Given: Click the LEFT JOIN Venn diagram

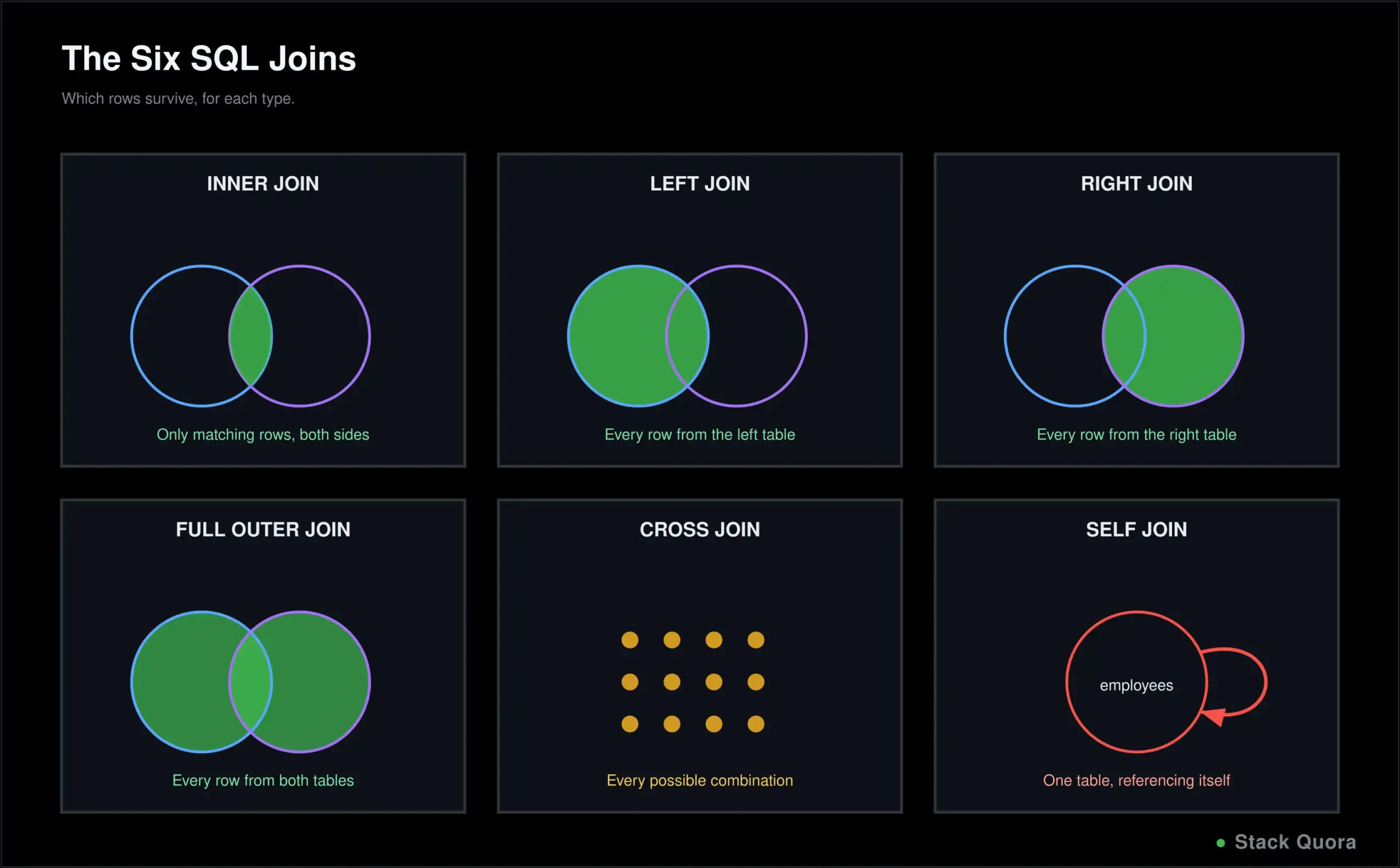Looking at the screenshot, I should click(x=687, y=336).
